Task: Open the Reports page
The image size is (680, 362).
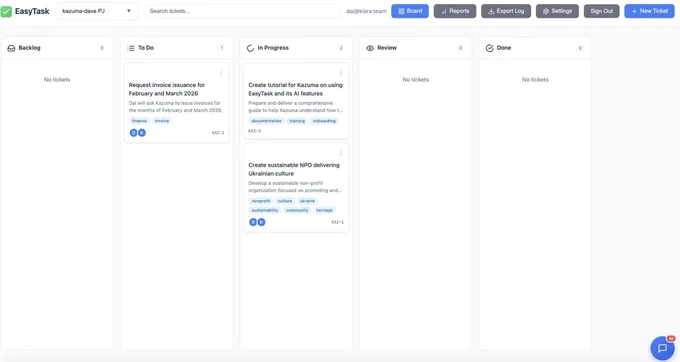Action: click(x=455, y=11)
